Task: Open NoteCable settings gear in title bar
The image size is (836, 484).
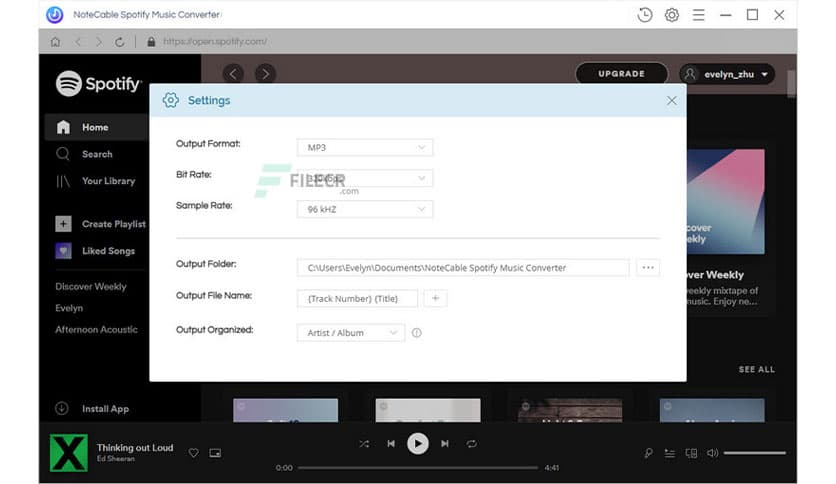Action: click(x=672, y=15)
